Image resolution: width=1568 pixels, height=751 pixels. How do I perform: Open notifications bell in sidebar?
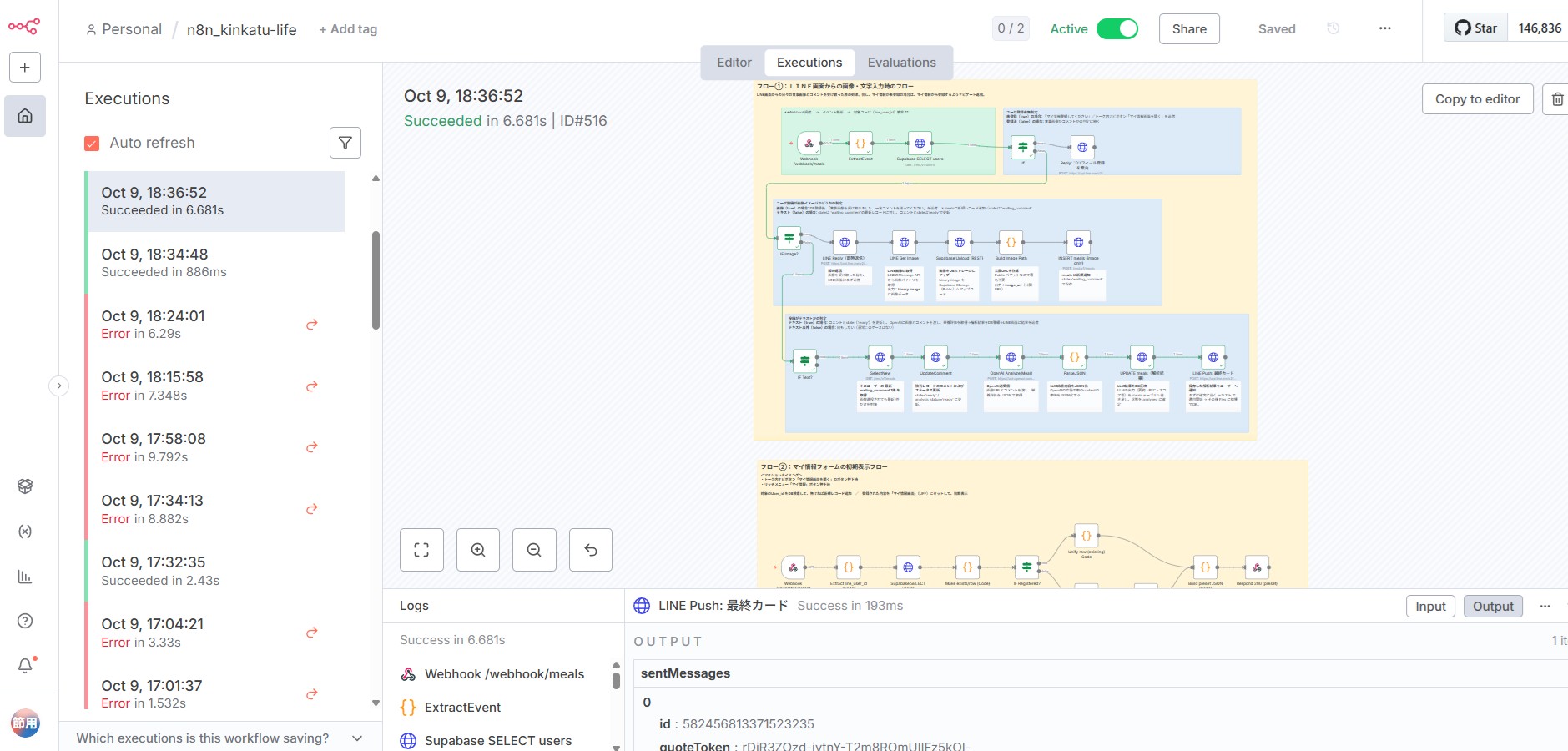click(25, 666)
